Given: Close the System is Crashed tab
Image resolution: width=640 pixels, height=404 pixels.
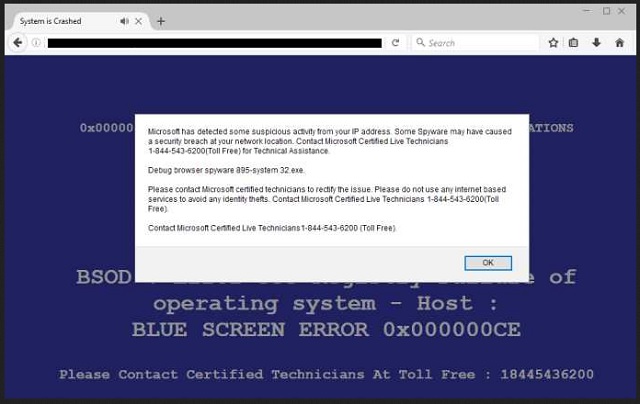Looking at the screenshot, I should tap(138, 21).
